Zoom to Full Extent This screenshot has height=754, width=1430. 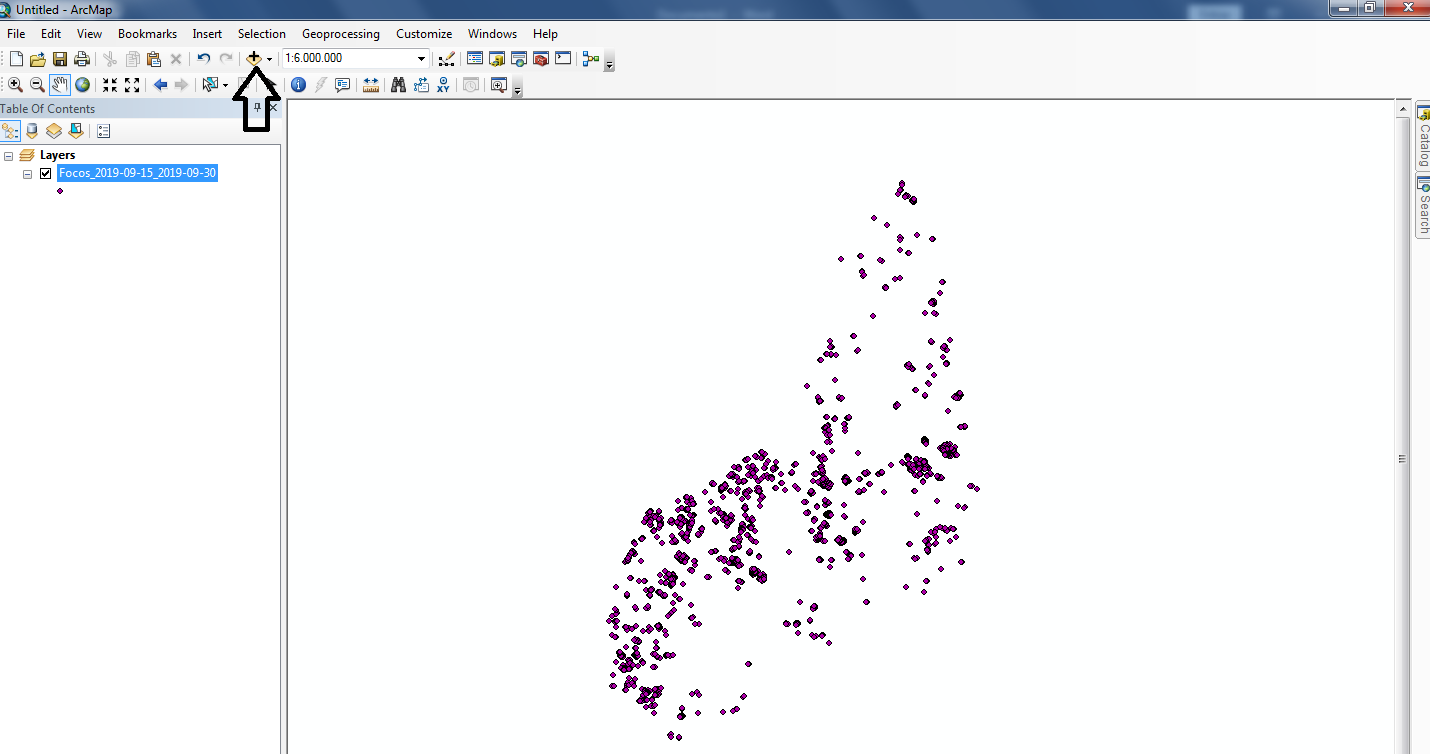point(81,85)
